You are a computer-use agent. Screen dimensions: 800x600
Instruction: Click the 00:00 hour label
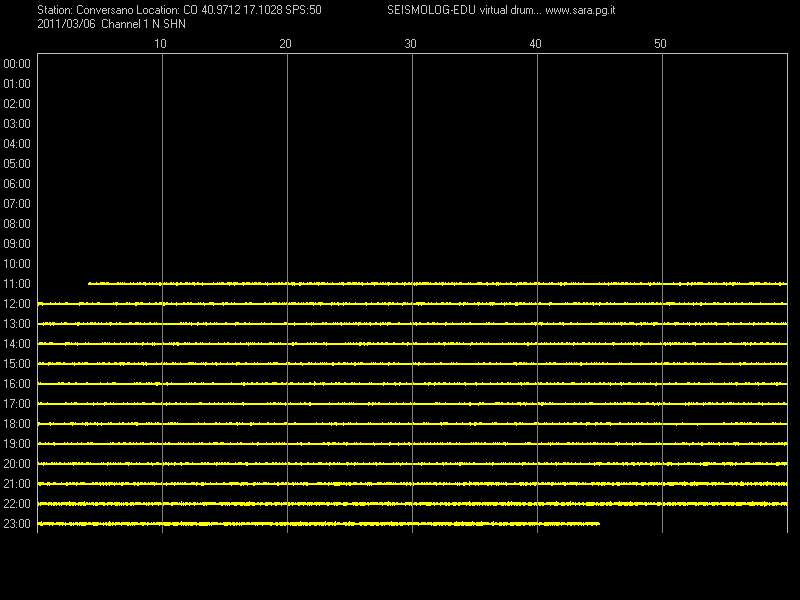pyautogui.click(x=17, y=64)
